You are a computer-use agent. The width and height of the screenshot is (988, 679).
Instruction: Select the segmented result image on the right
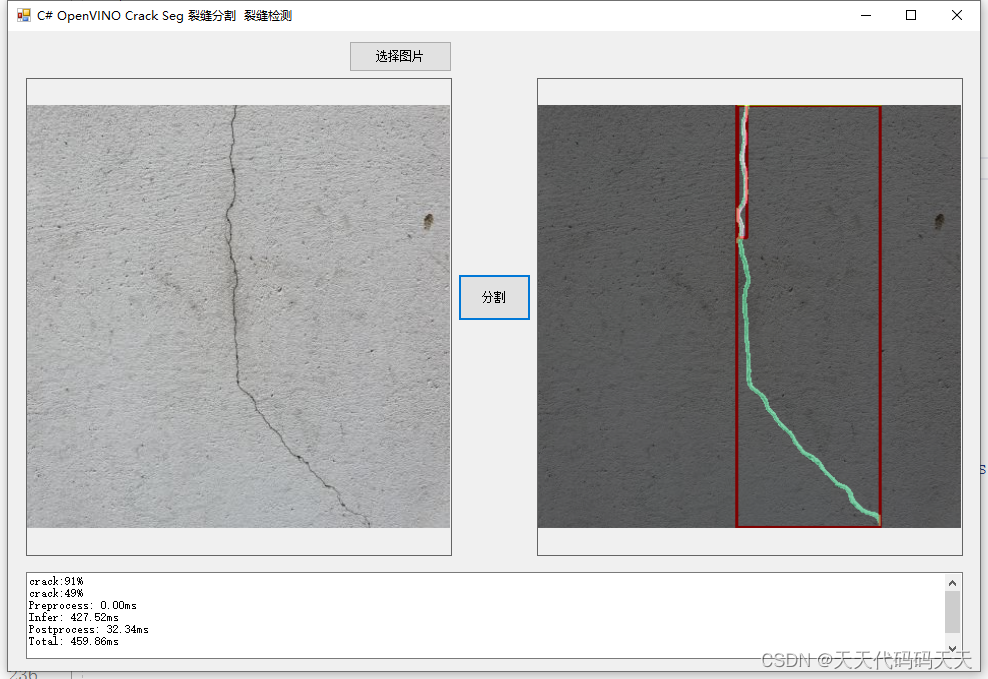749,316
